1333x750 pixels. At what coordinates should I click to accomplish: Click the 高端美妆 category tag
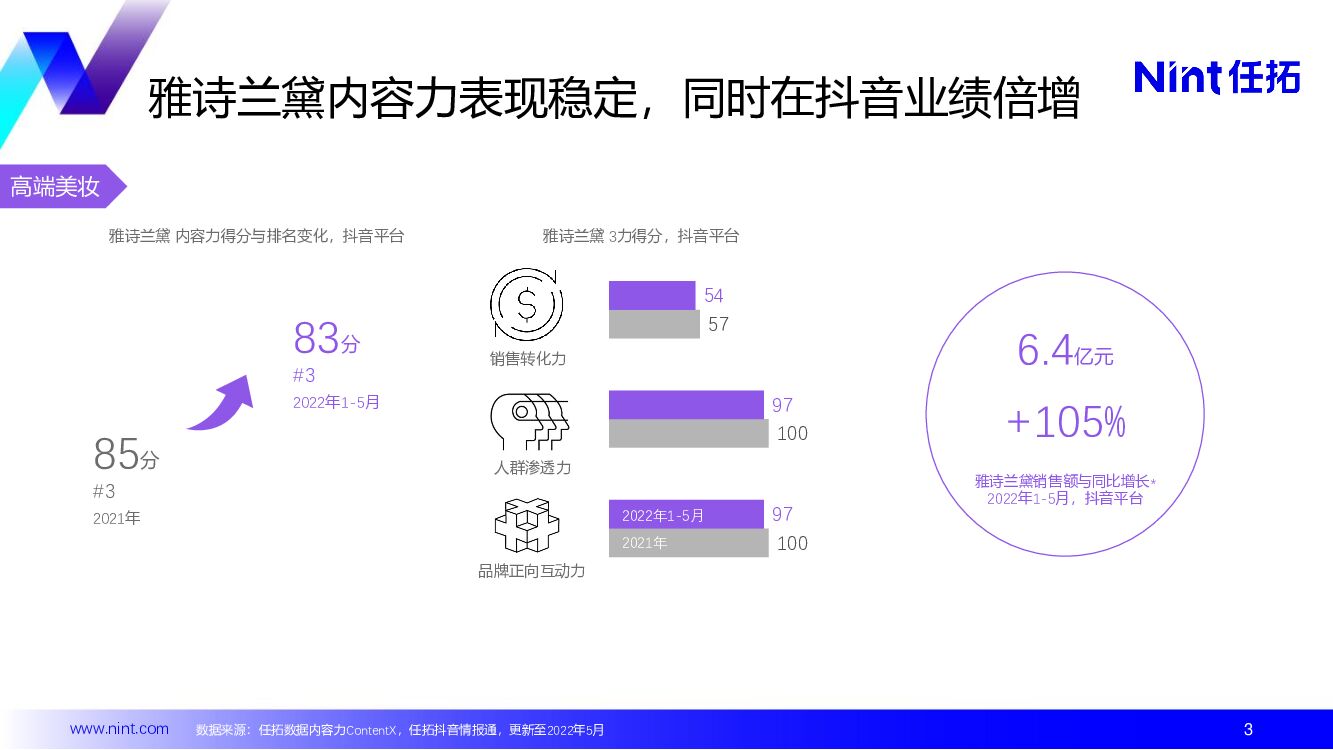tap(62, 187)
